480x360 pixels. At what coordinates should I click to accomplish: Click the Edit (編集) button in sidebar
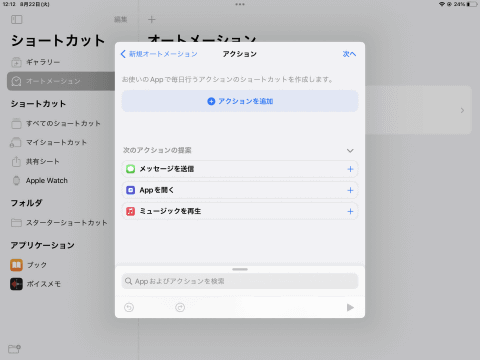pos(121,20)
